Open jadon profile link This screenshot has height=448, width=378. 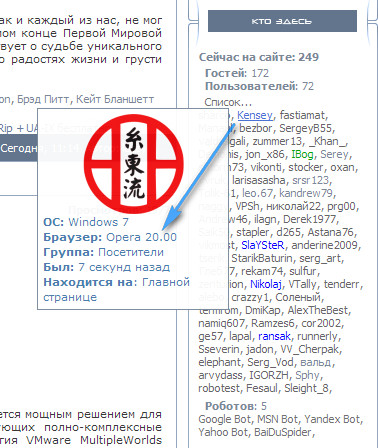pyautogui.click(x=259, y=349)
